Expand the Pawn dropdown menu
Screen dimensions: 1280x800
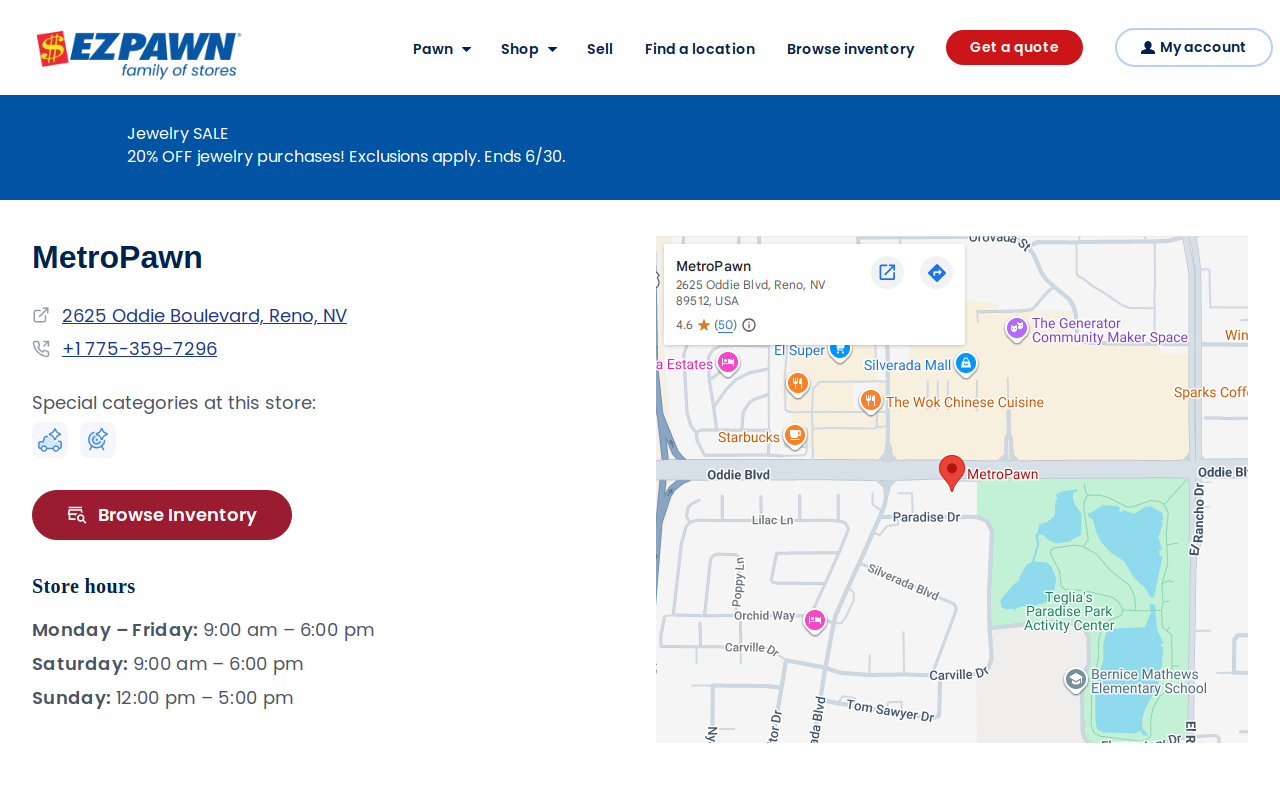[x=442, y=49]
